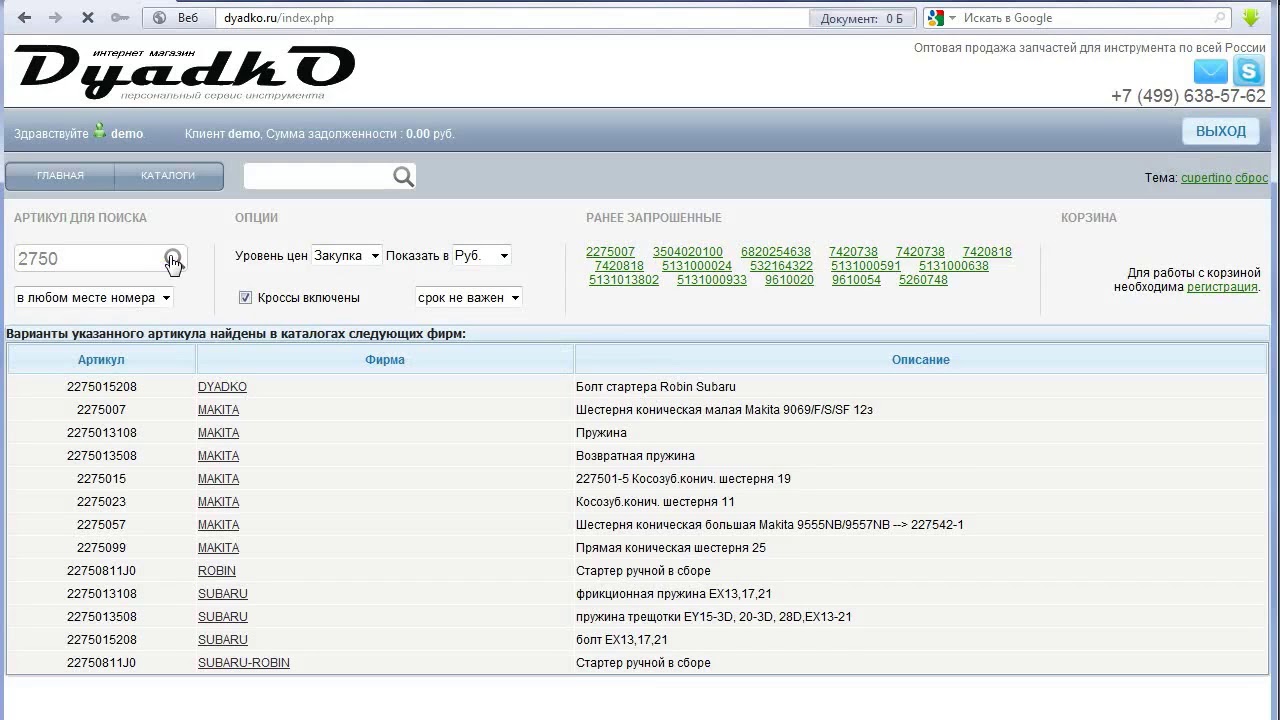Sort by the Описание column header
This screenshot has width=1280, height=720.
pyautogui.click(x=921, y=360)
